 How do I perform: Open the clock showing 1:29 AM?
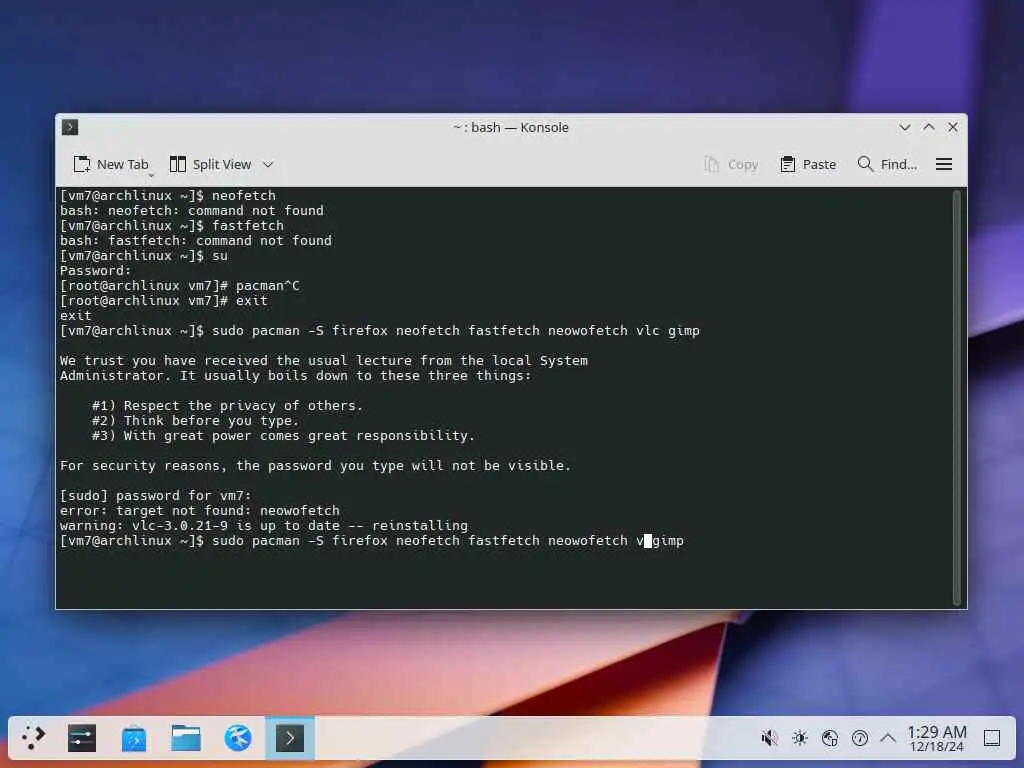tap(936, 738)
